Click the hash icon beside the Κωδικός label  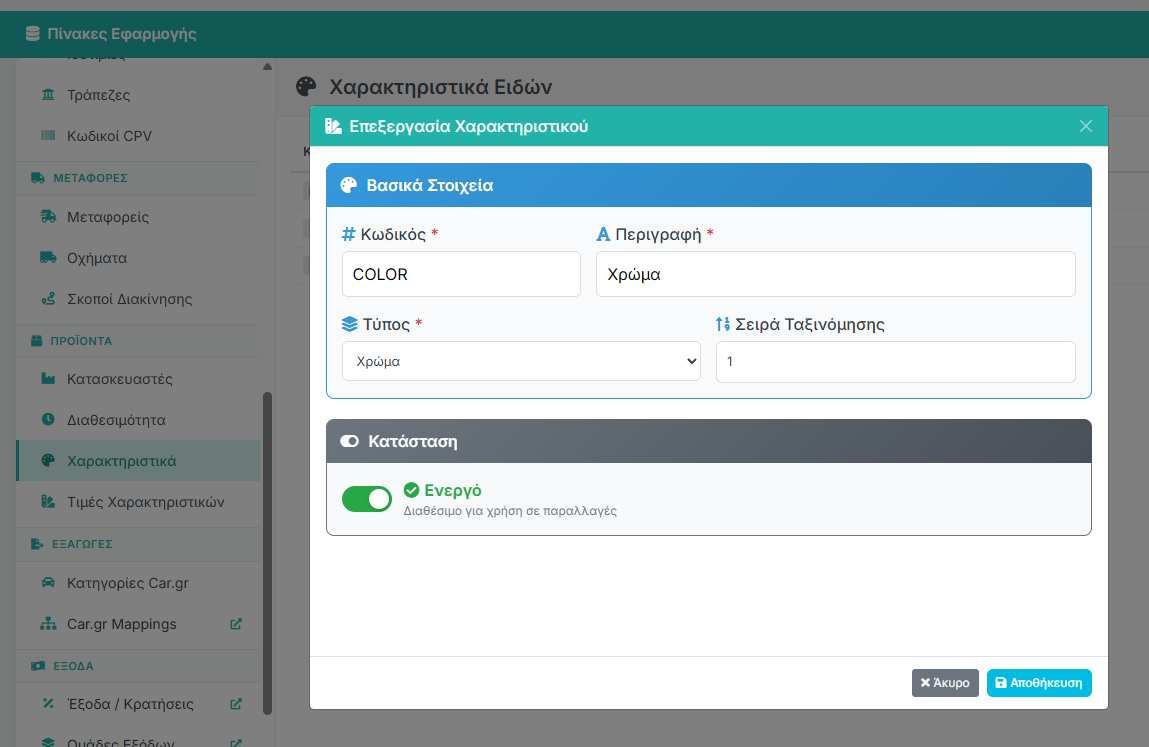(x=349, y=234)
